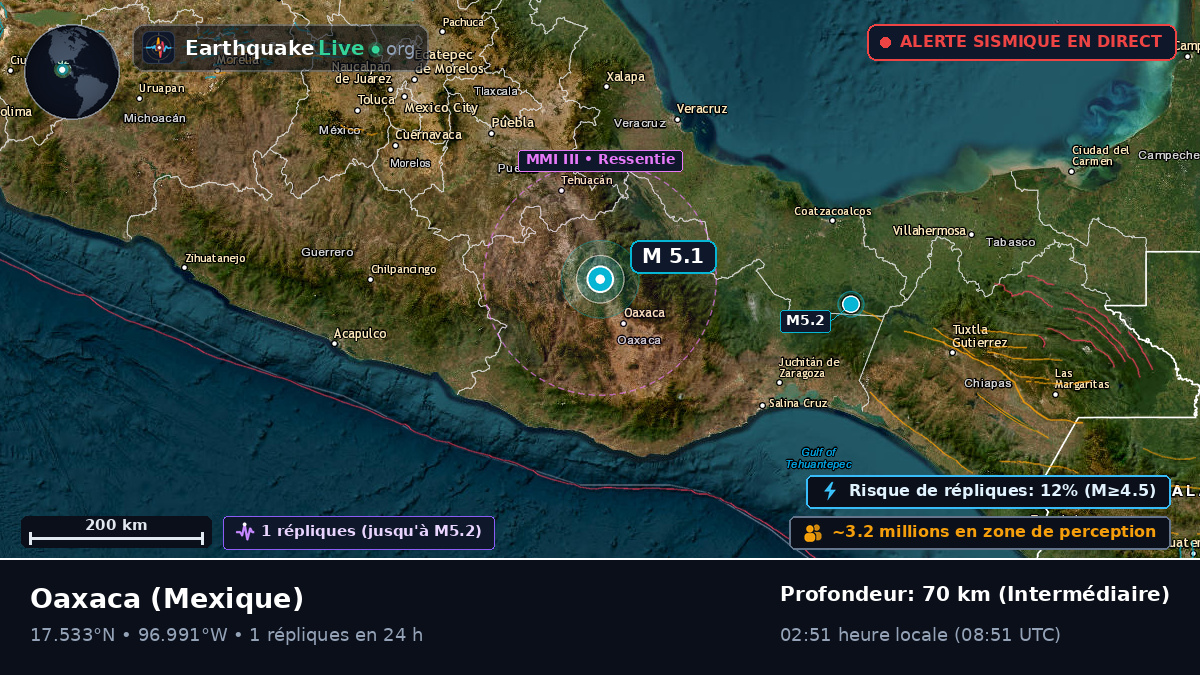The height and width of the screenshot is (675, 1200).
Task: Click the Chilpancingo city label
Action: pyautogui.click(x=404, y=269)
